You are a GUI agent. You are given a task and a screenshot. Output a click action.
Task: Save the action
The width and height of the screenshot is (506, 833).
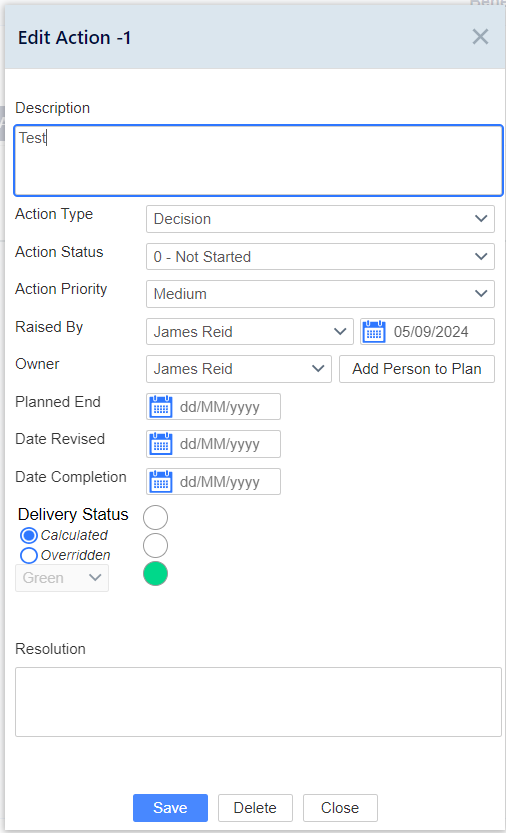[170, 808]
